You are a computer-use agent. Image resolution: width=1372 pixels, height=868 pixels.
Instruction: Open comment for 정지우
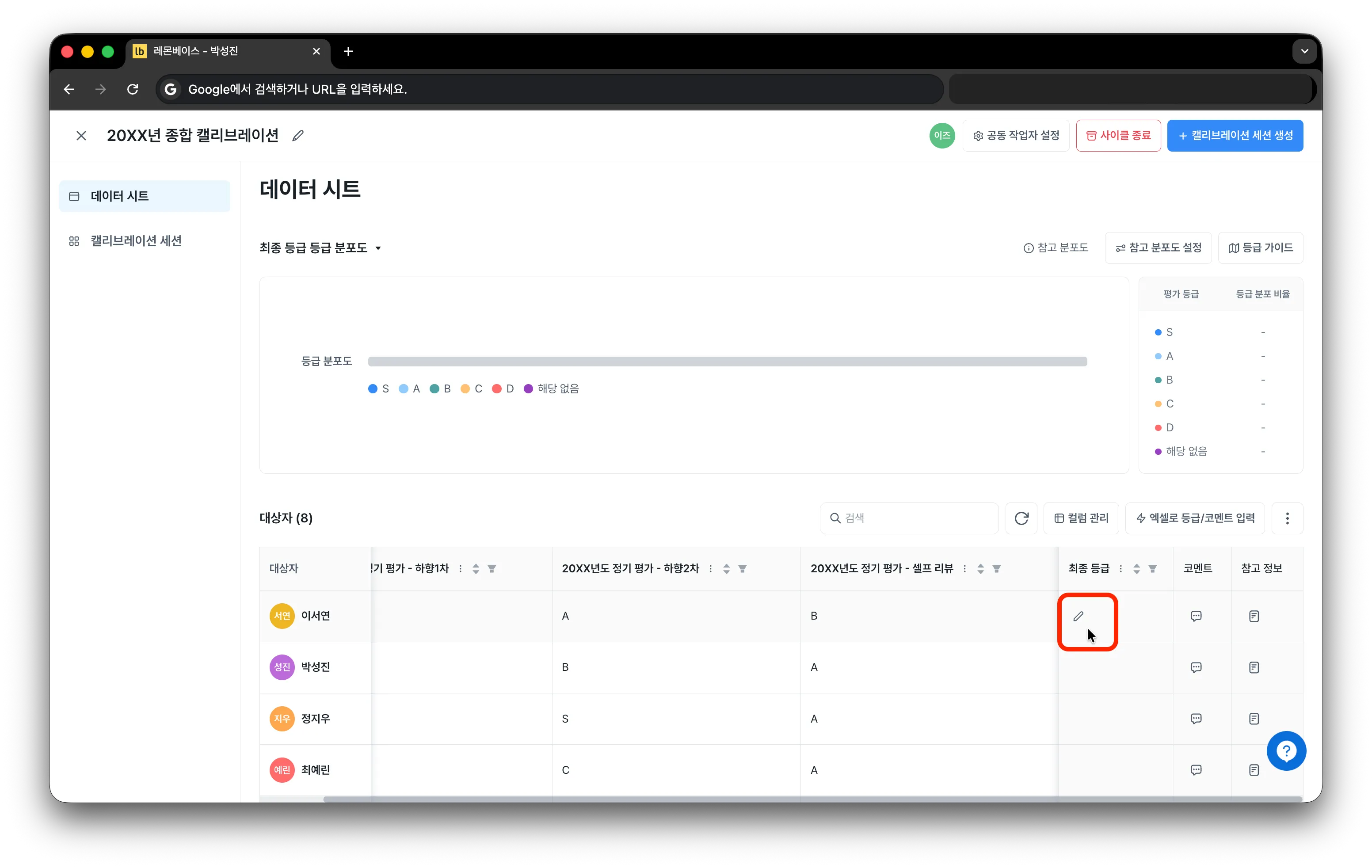1196,719
